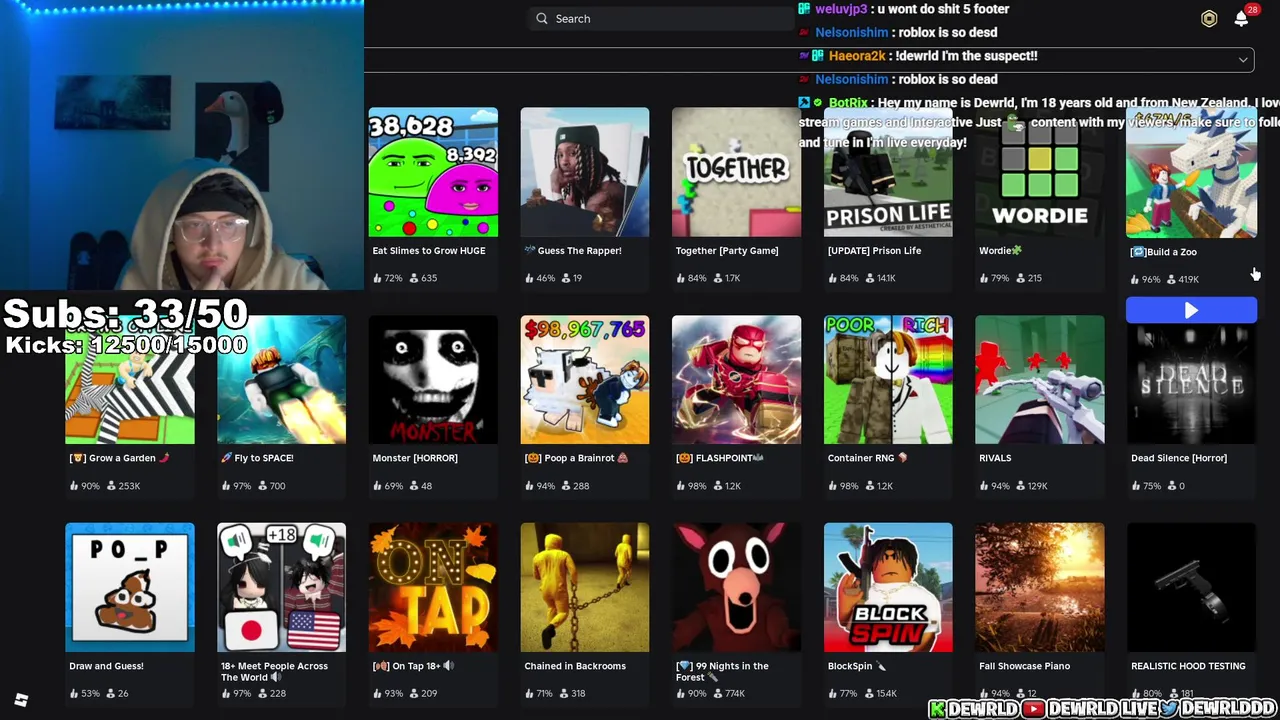Open the Robux hexagon icon
1280x720 pixels.
(x=1209, y=18)
